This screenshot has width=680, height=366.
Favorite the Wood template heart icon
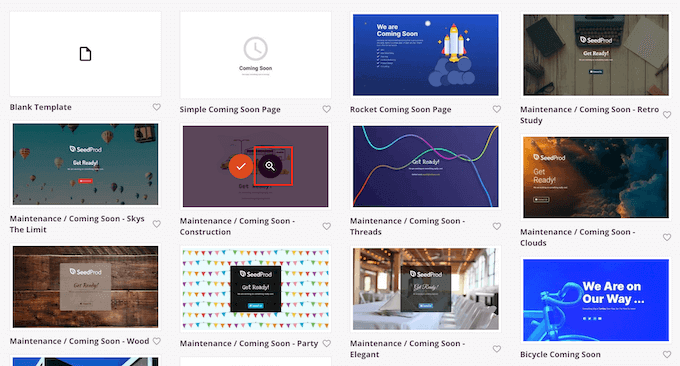[157, 341]
